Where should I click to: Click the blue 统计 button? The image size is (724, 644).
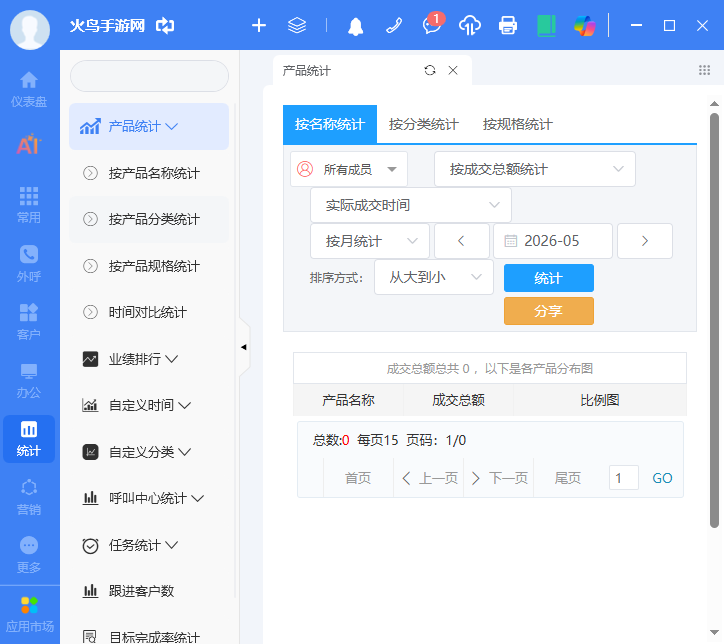549,278
